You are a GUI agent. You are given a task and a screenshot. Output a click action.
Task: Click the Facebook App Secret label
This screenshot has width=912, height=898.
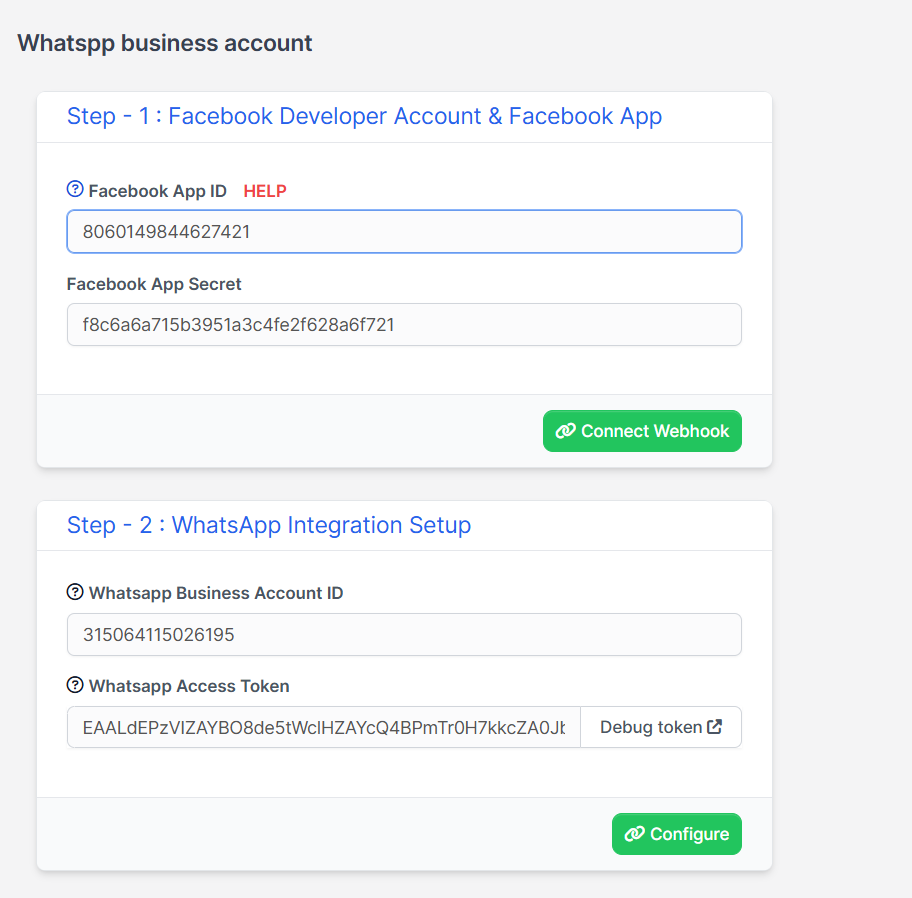pyautogui.click(x=154, y=284)
